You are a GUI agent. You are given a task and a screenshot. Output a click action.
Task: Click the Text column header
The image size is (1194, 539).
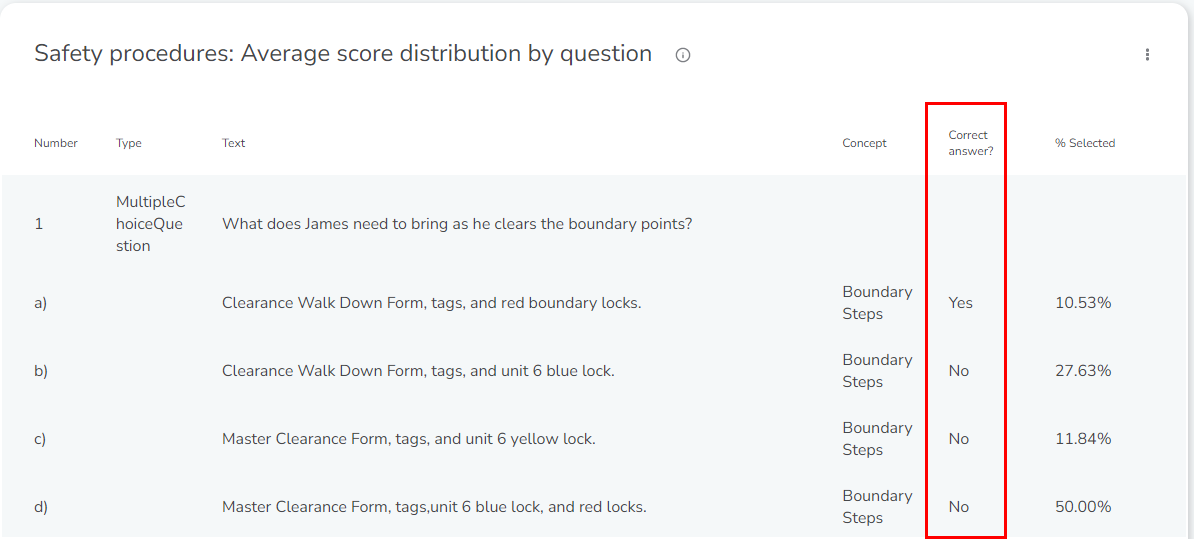pyautogui.click(x=234, y=143)
